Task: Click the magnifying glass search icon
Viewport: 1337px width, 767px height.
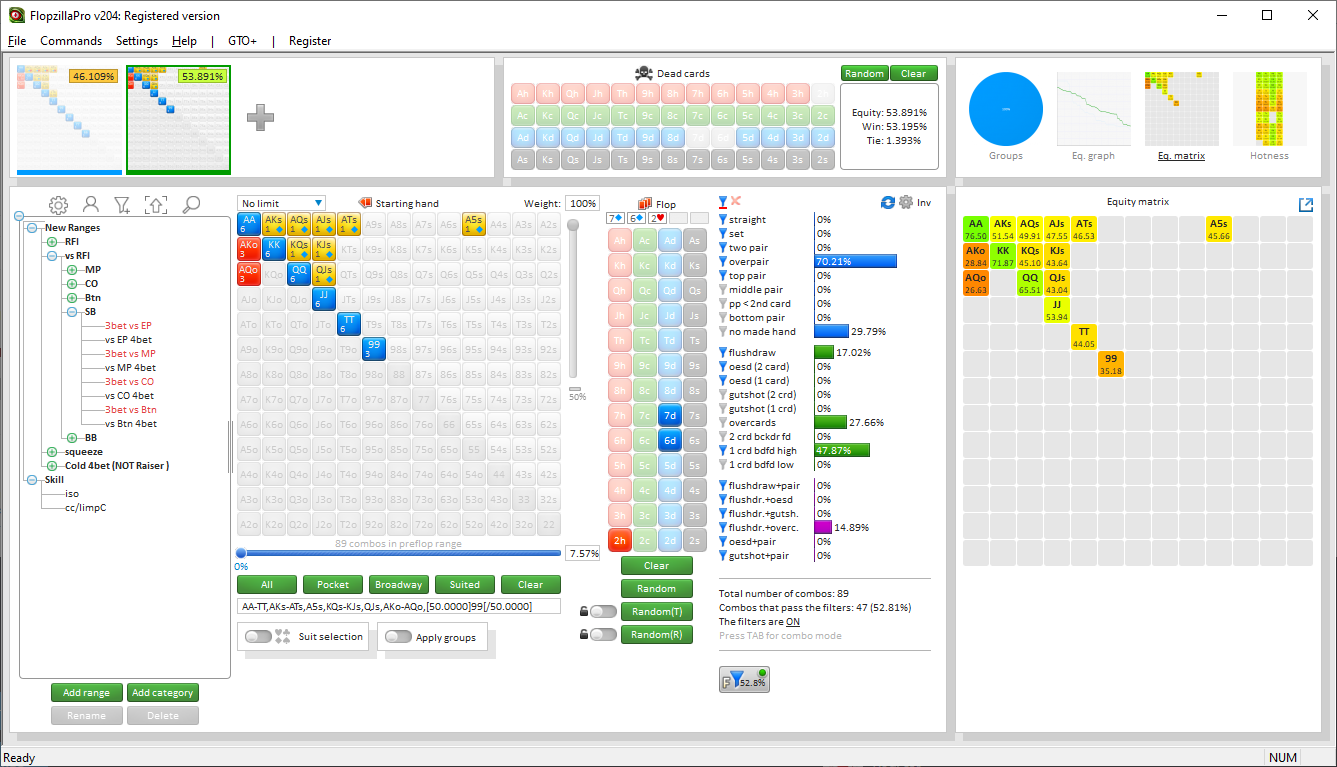Action: pyautogui.click(x=190, y=205)
